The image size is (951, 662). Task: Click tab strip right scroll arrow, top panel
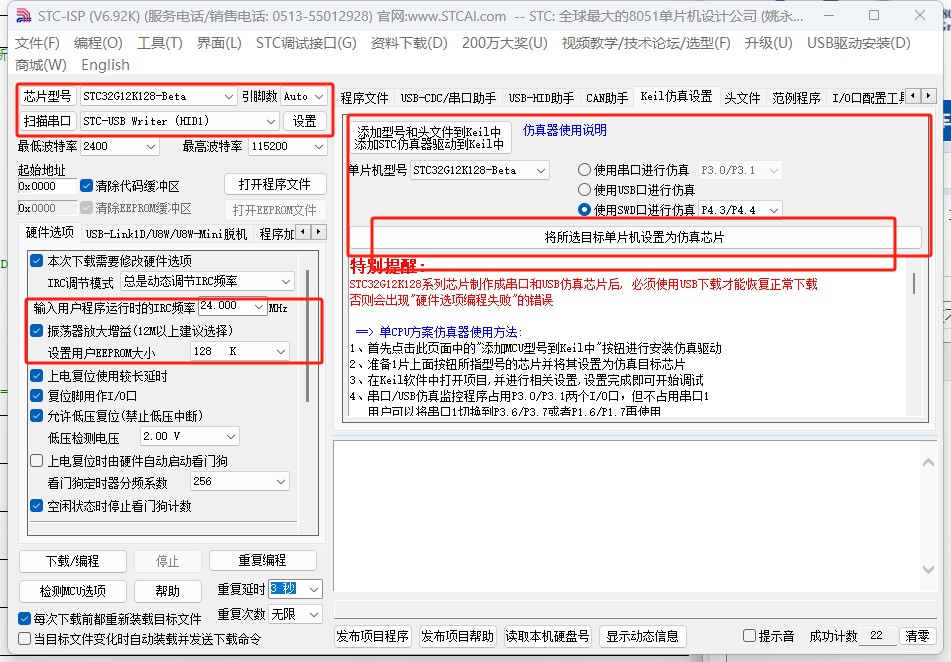[x=928, y=95]
